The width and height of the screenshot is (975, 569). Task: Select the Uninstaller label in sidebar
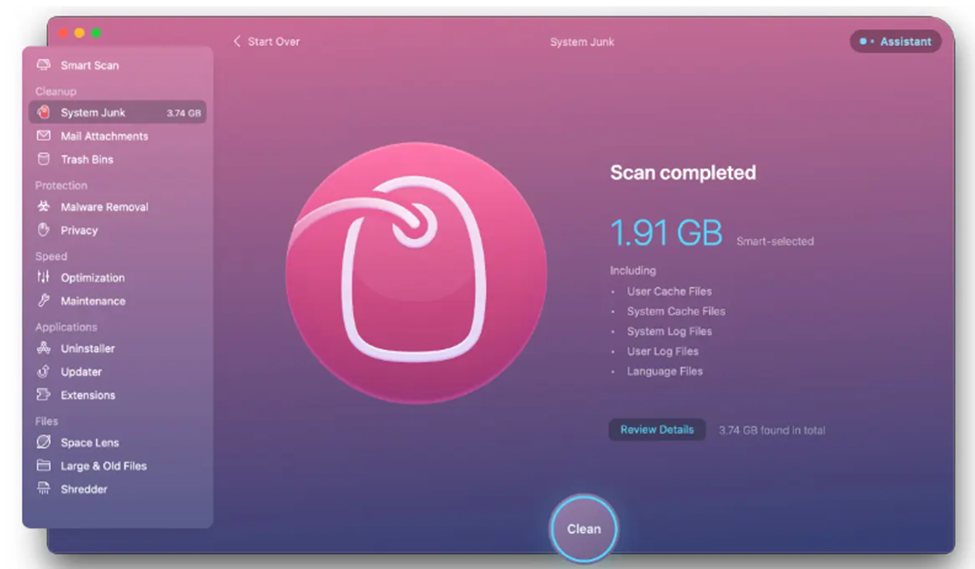pos(88,349)
